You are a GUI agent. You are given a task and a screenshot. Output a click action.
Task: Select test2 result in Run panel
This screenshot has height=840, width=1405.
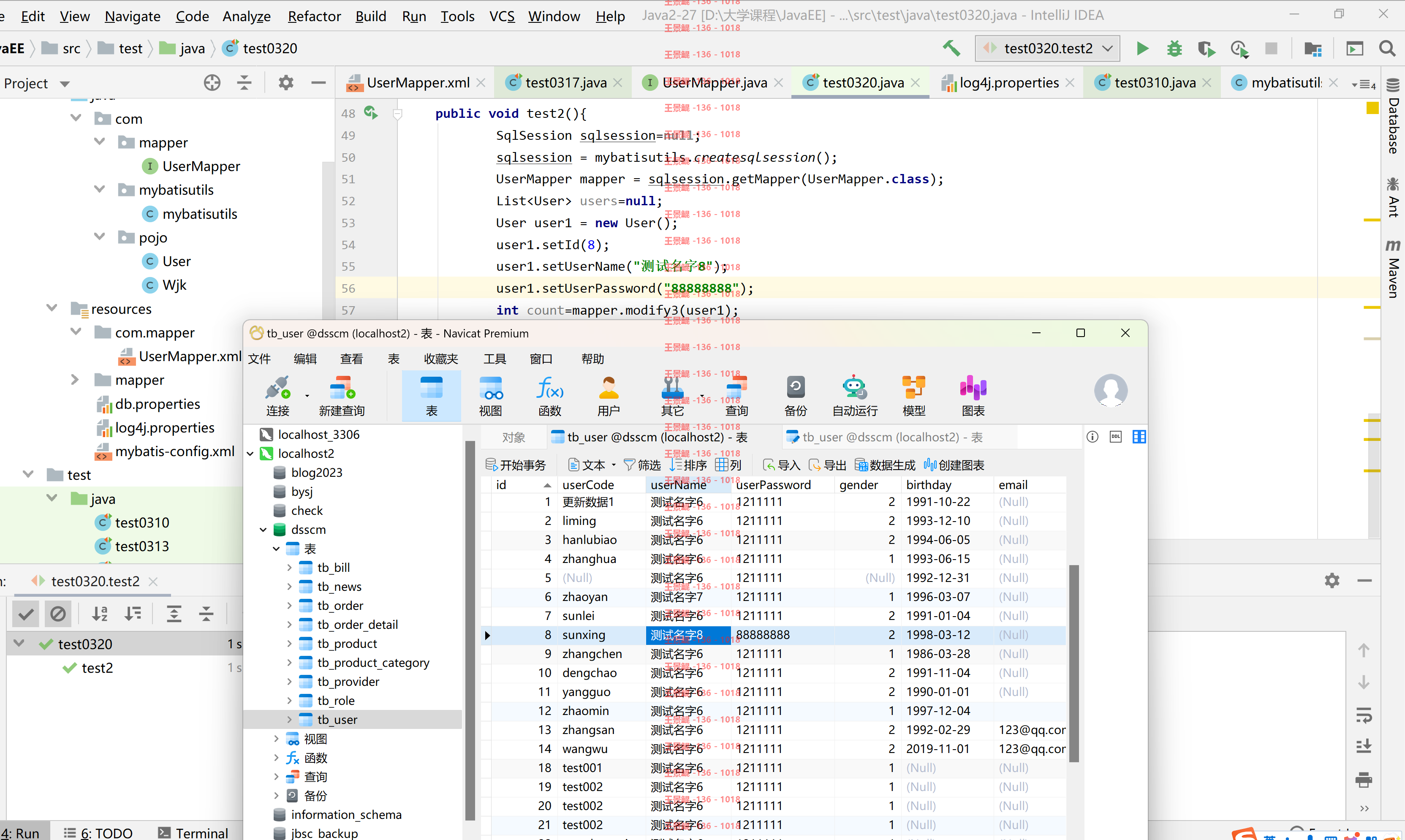[97, 668]
